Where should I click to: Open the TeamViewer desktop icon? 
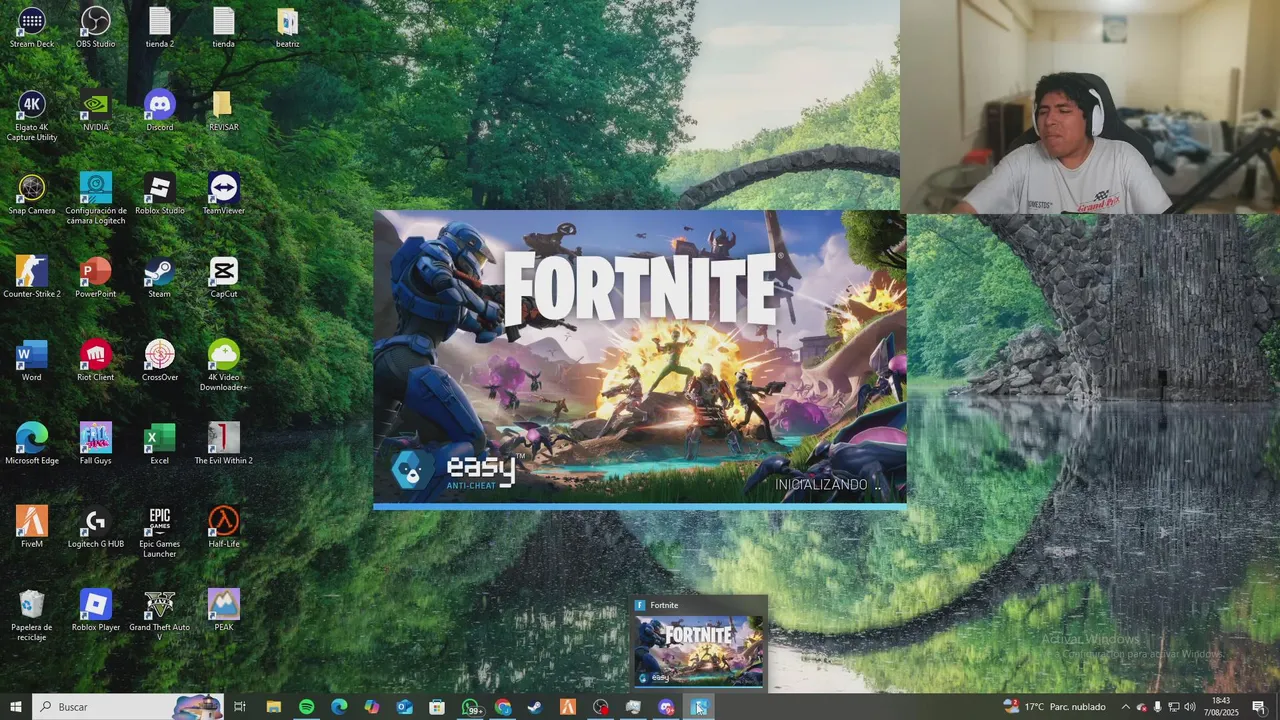click(224, 194)
